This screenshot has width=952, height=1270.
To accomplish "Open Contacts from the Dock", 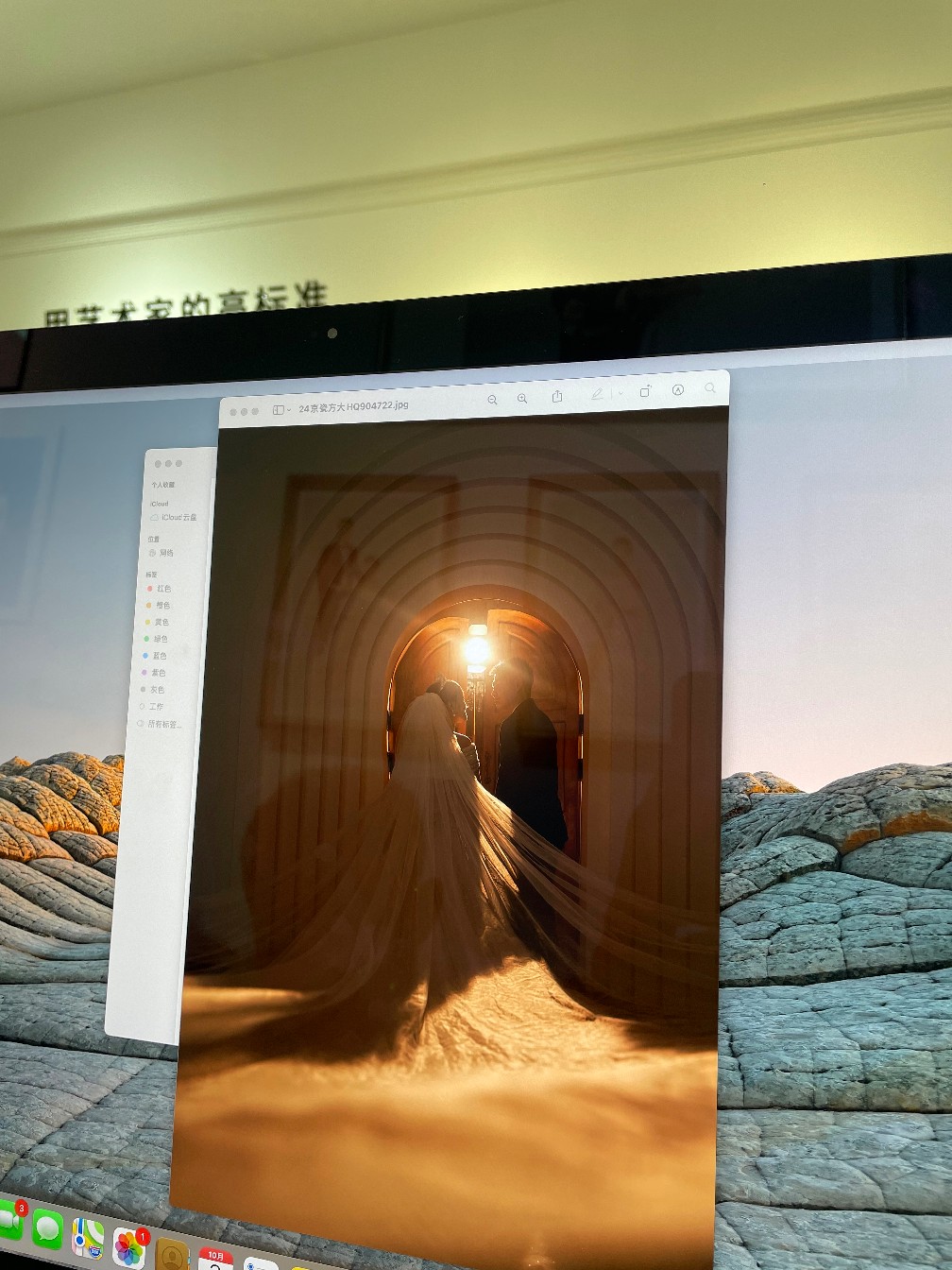I will click(x=172, y=1255).
